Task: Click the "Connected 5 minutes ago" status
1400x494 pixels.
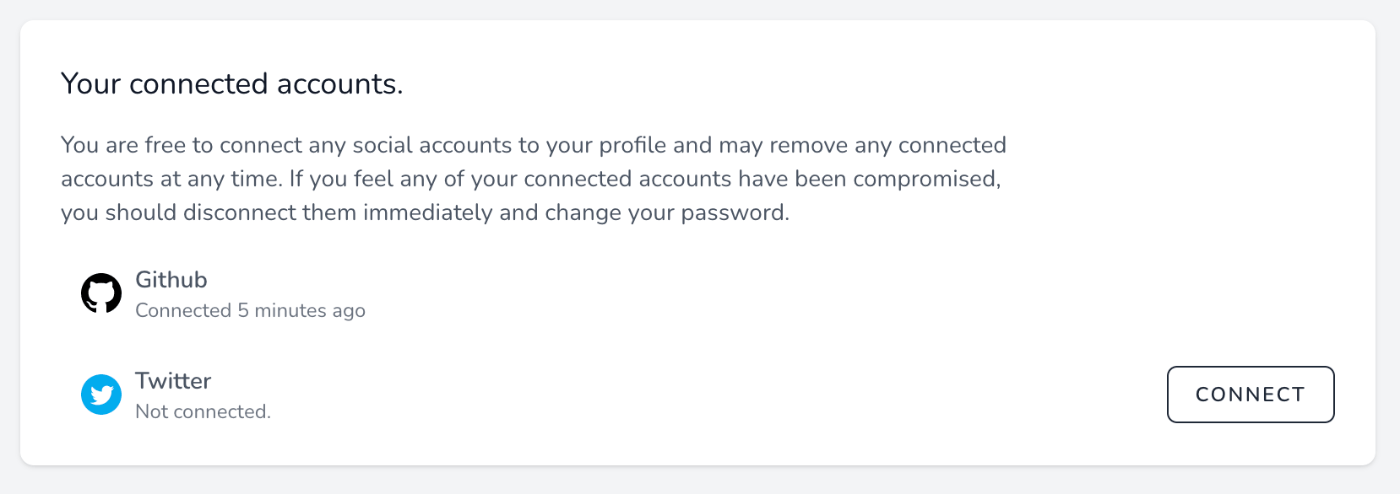Action: 250,311
